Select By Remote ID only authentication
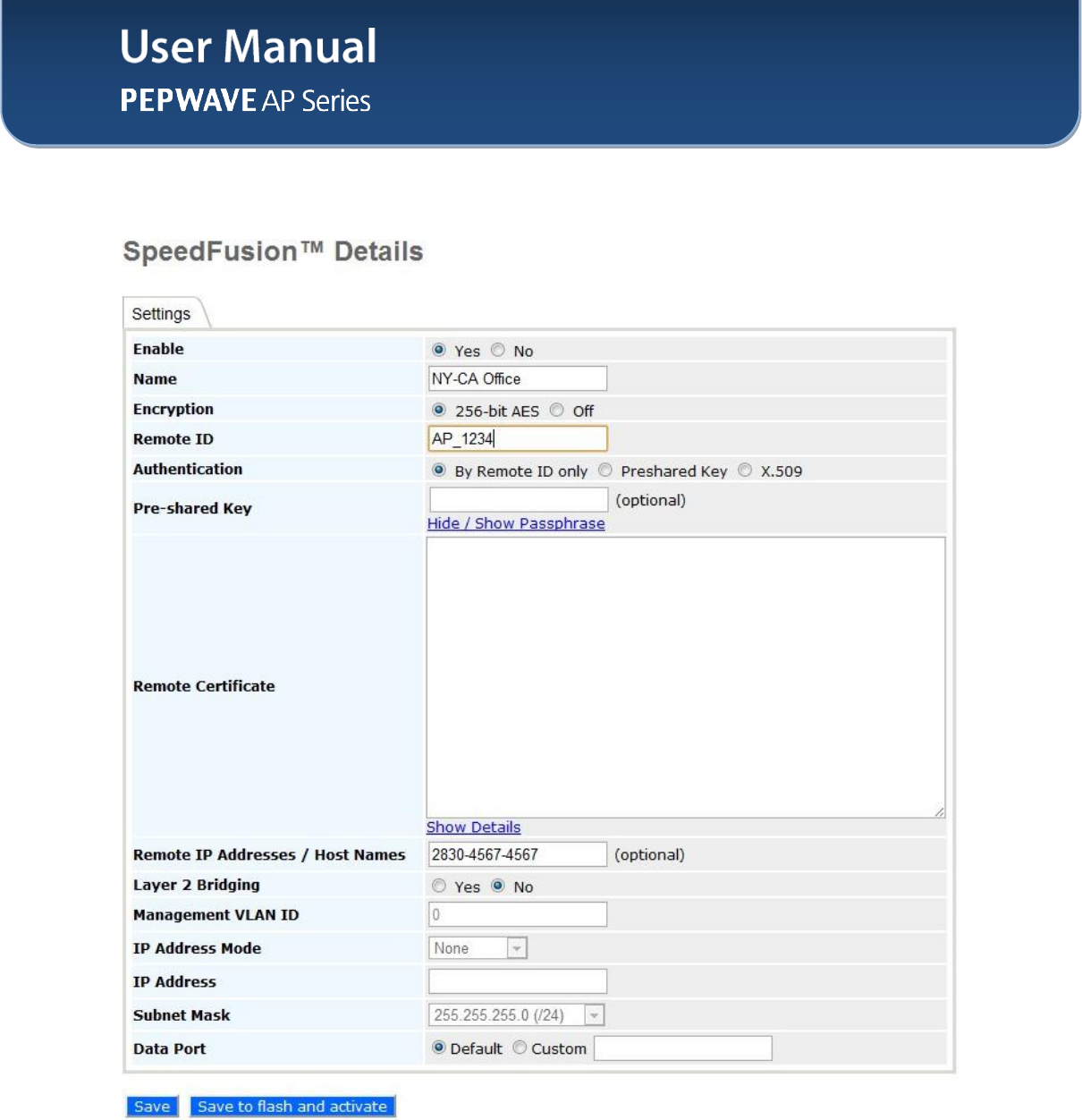 (x=439, y=470)
